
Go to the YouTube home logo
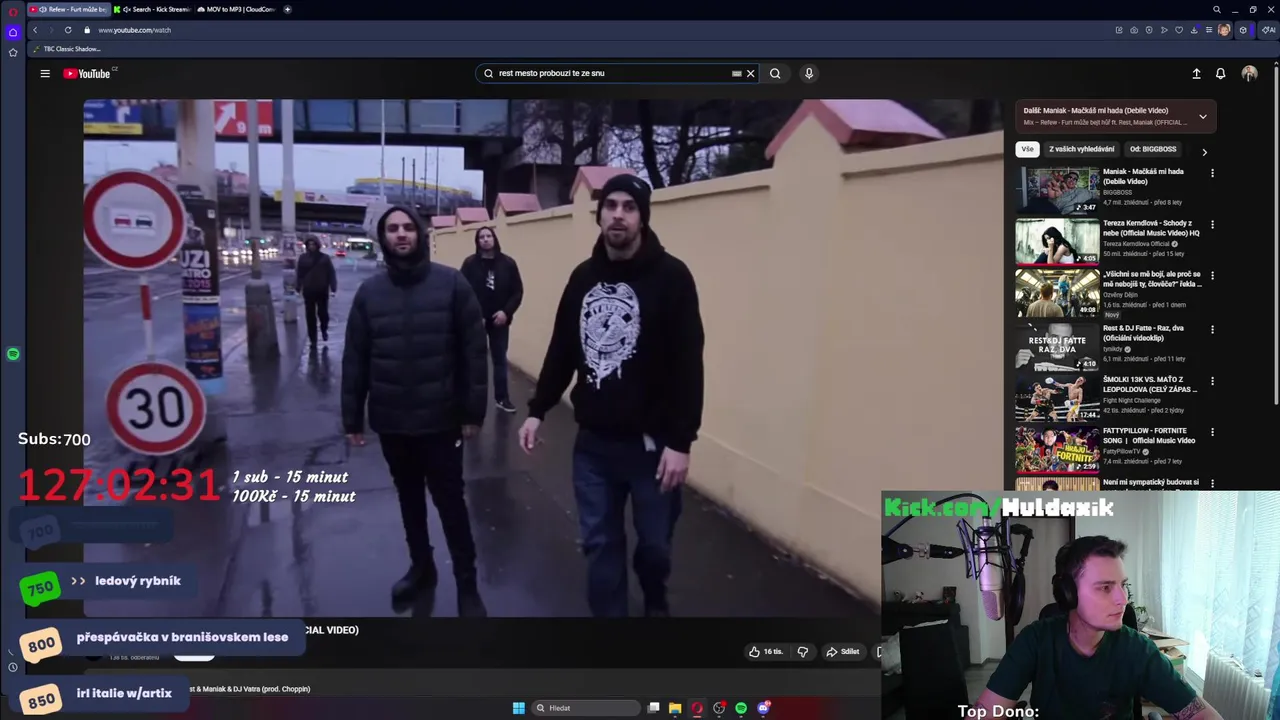click(x=89, y=73)
